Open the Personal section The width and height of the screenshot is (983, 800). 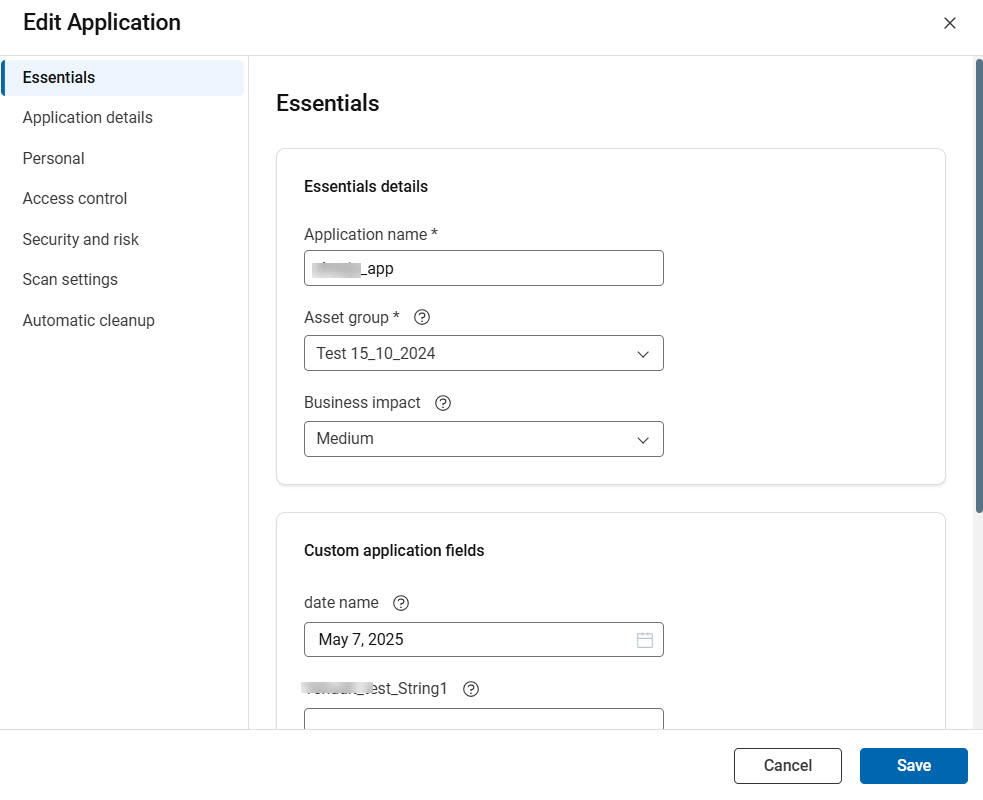(54, 159)
